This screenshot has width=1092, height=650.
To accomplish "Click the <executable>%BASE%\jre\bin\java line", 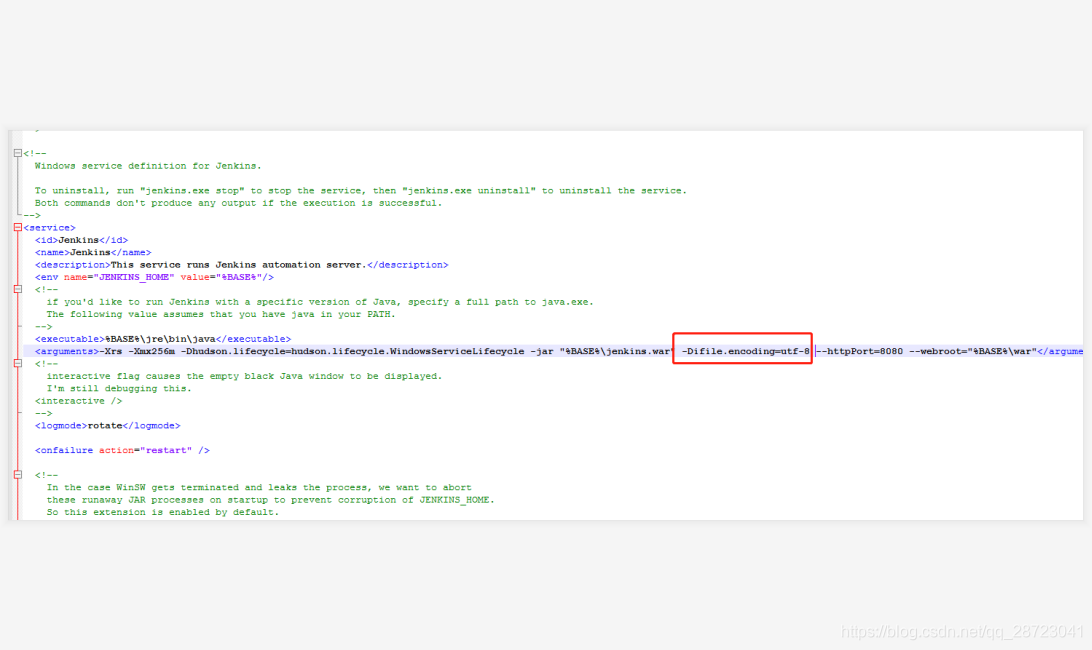I will coord(163,339).
